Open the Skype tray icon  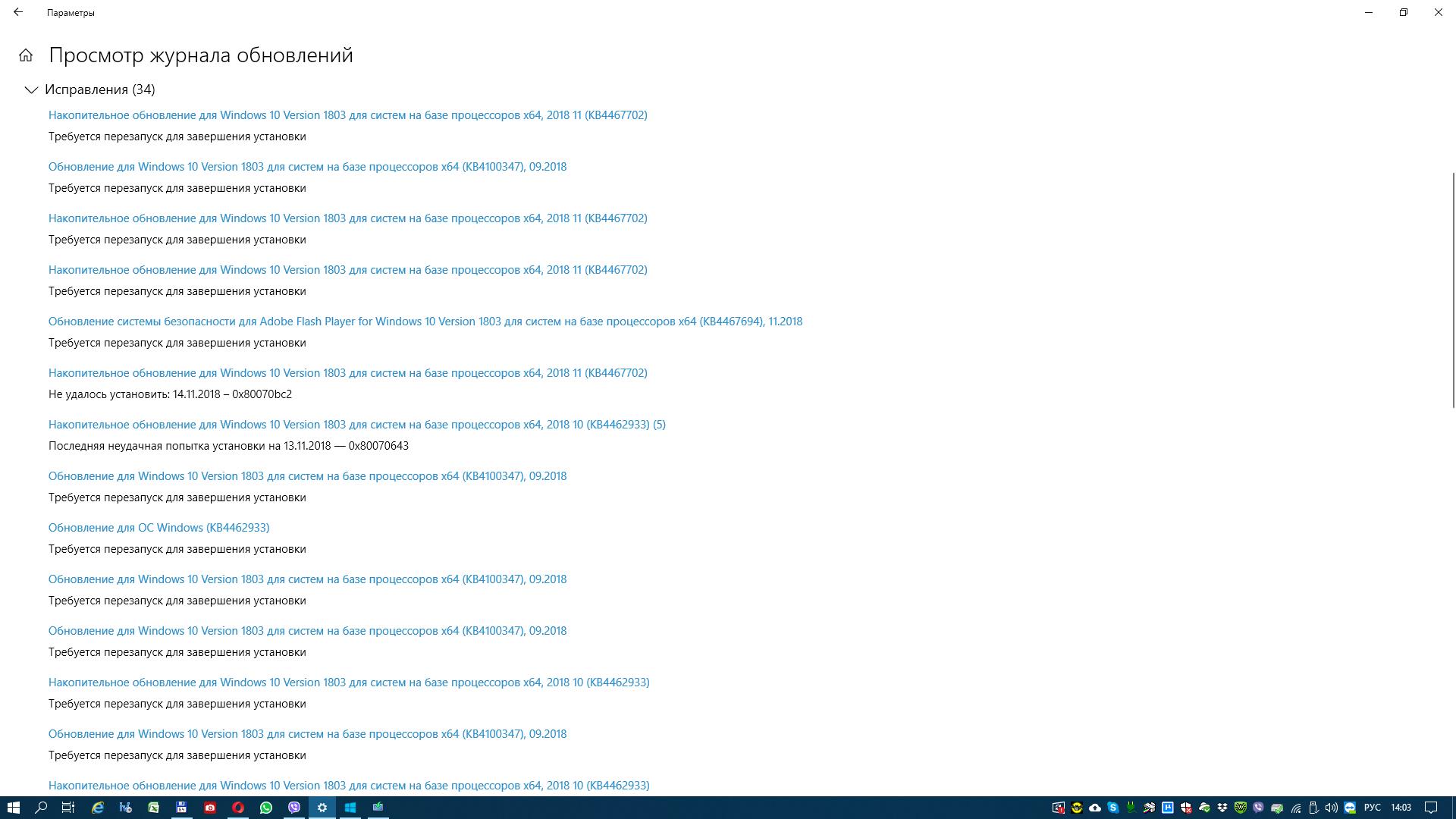(1113, 808)
